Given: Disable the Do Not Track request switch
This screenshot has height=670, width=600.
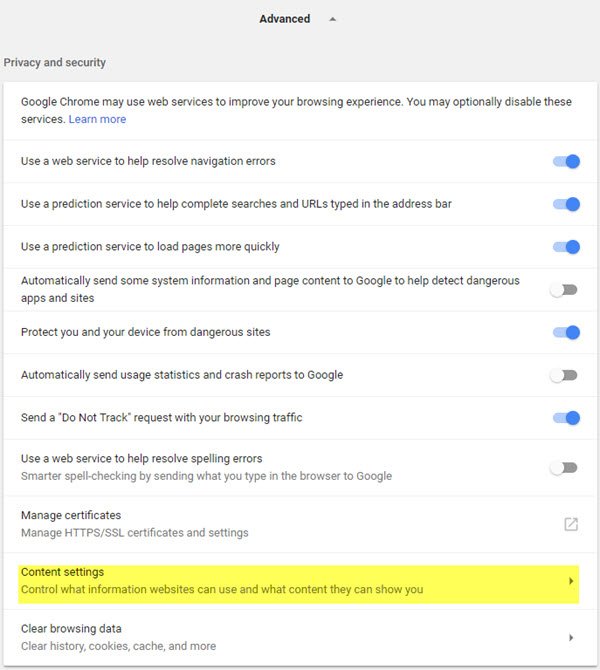Looking at the screenshot, I should click(x=566, y=418).
